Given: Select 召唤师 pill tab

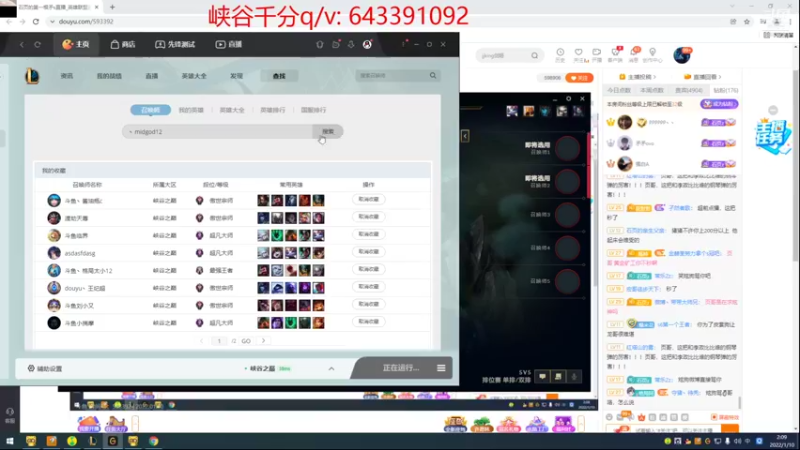Looking at the screenshot, I should tap(151, 110).
